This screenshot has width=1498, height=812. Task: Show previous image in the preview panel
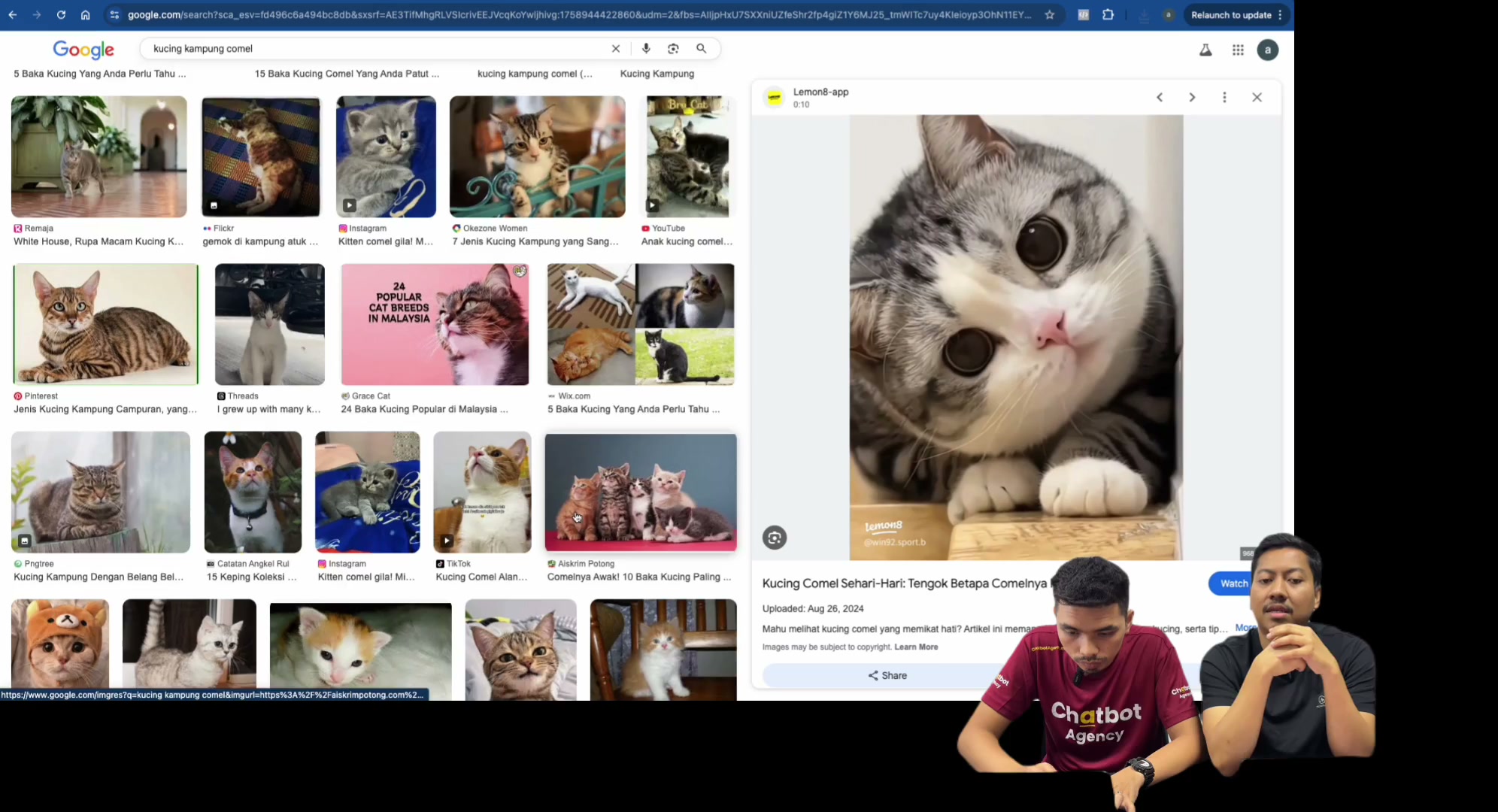pyautogui.click(x=1160, y=98)
